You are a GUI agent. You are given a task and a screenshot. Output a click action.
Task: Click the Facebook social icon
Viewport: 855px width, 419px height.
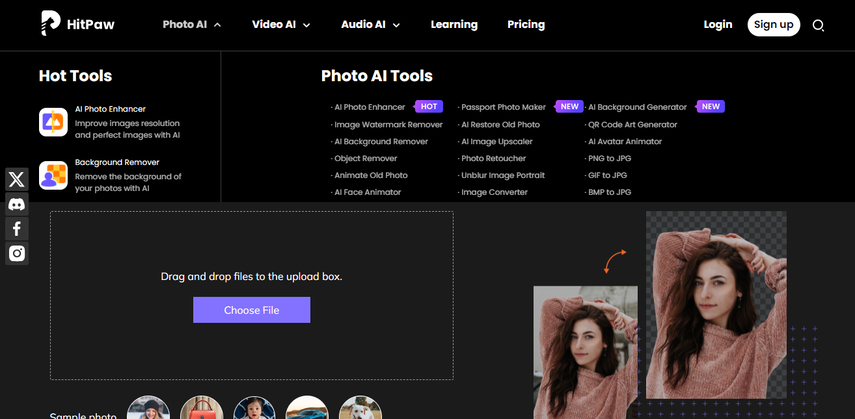(x=17, y=229)
